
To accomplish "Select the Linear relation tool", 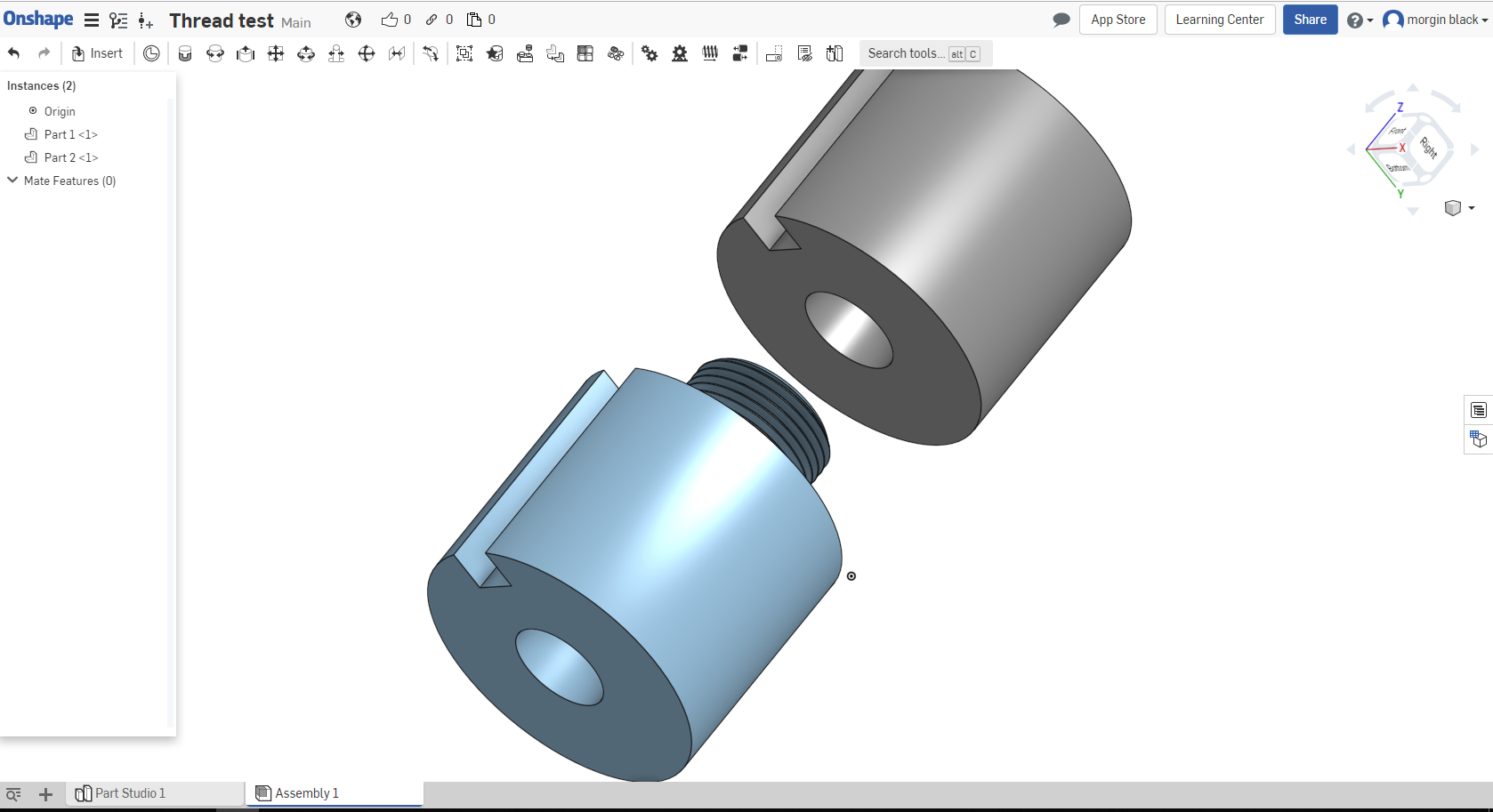I will [740, 53].
